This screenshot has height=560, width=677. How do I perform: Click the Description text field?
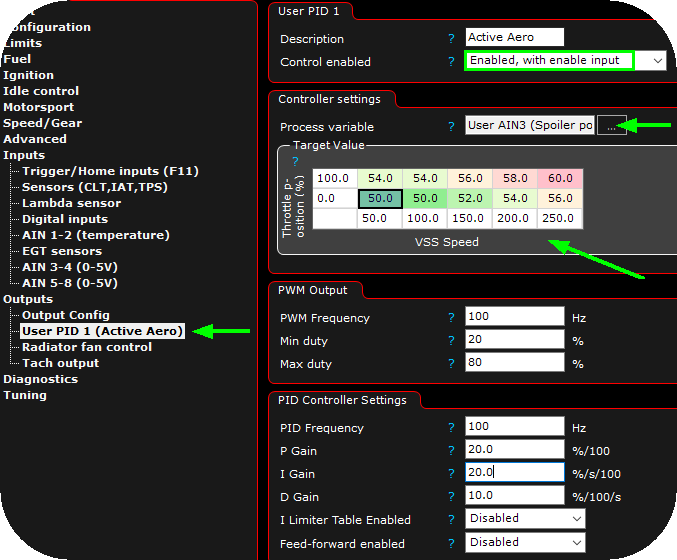(x=515, y=38)
